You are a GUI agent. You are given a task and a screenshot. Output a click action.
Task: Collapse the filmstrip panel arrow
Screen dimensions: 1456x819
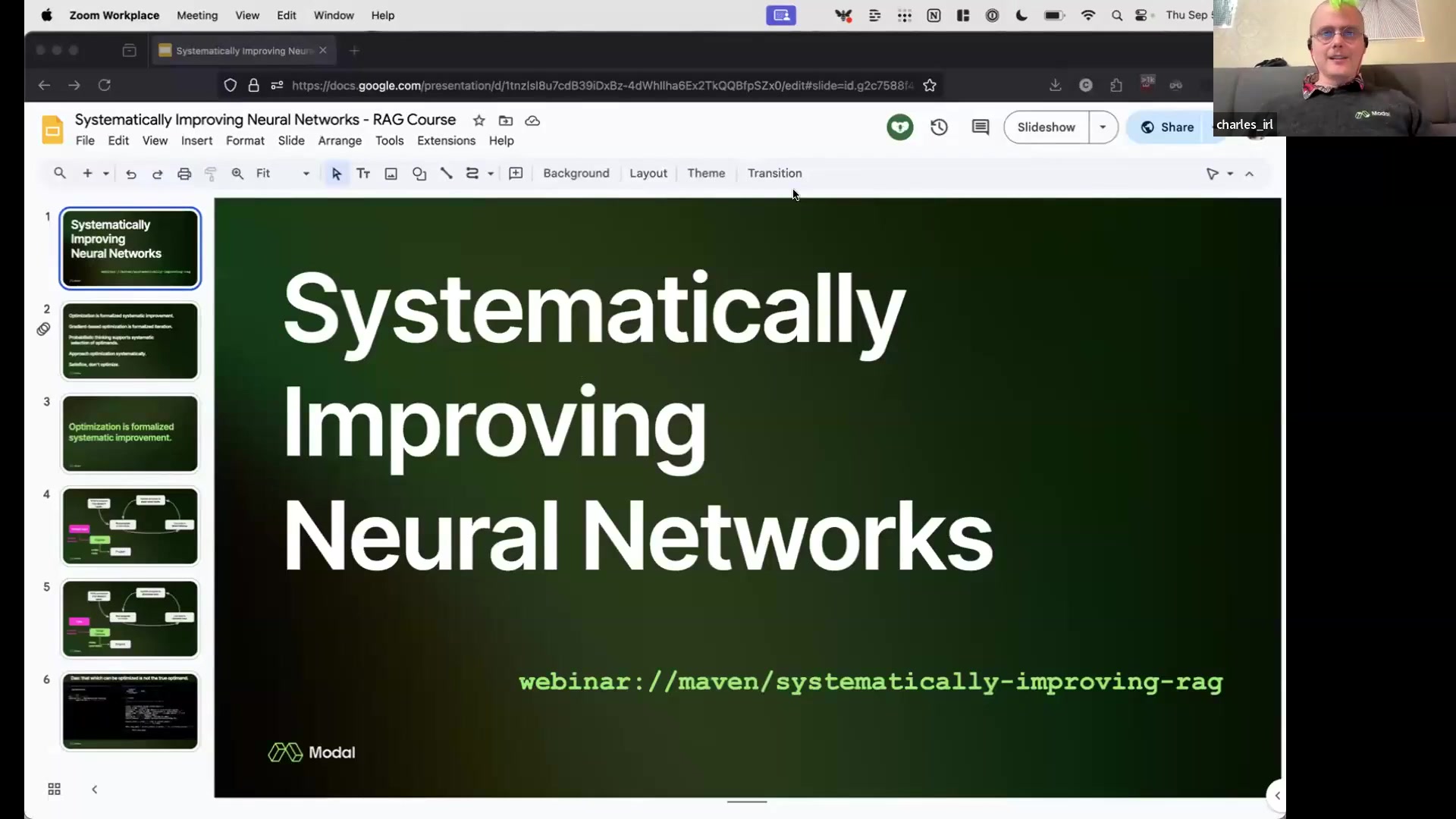point(95,789)
